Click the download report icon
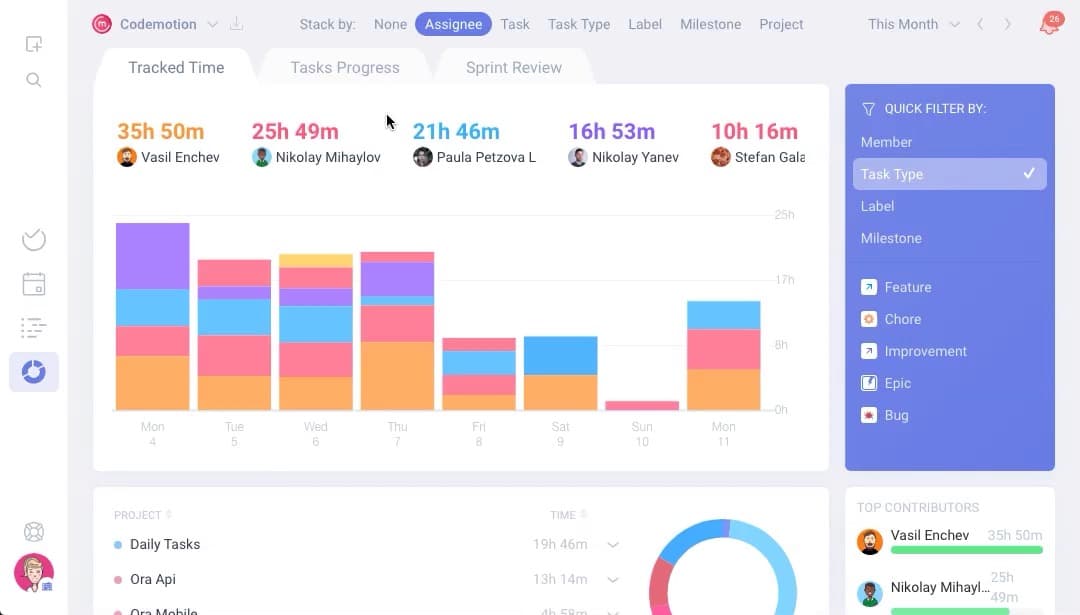 click(x=236, y=24)
